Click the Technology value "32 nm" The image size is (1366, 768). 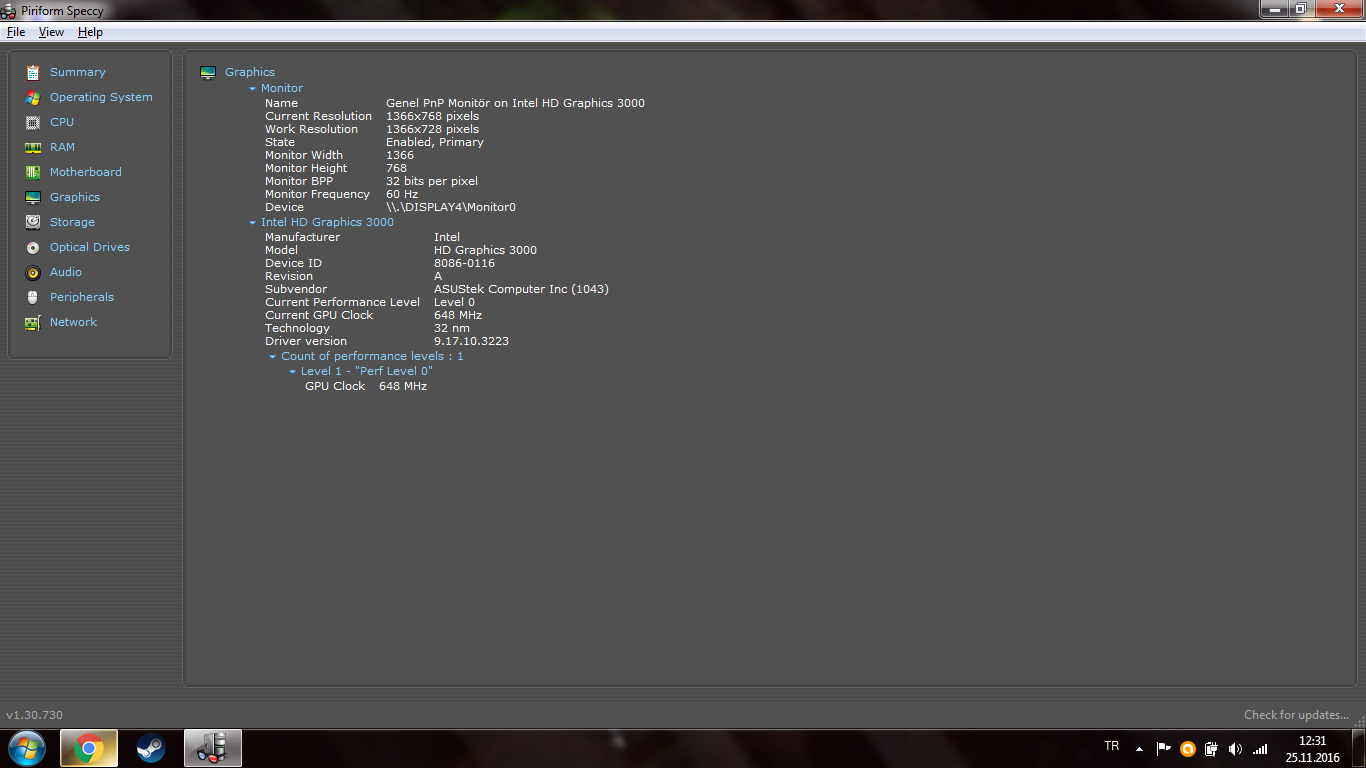pyautogui.click(x=451, y=328)
